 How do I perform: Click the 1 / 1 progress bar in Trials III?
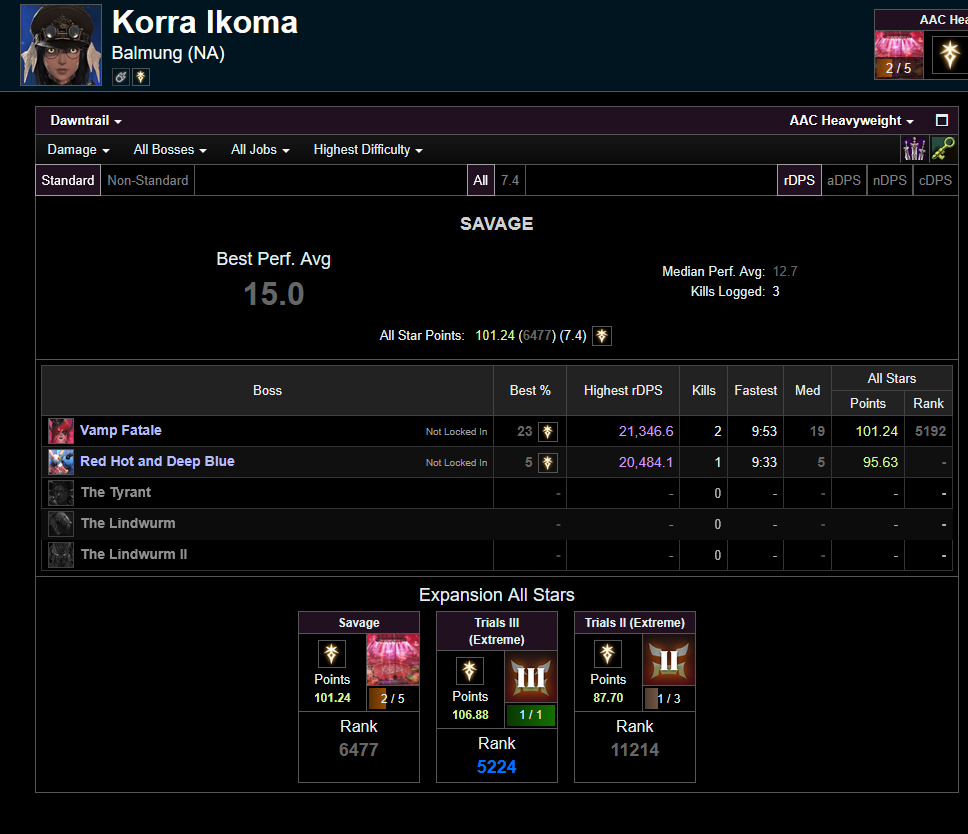click(x=531, y=715)
